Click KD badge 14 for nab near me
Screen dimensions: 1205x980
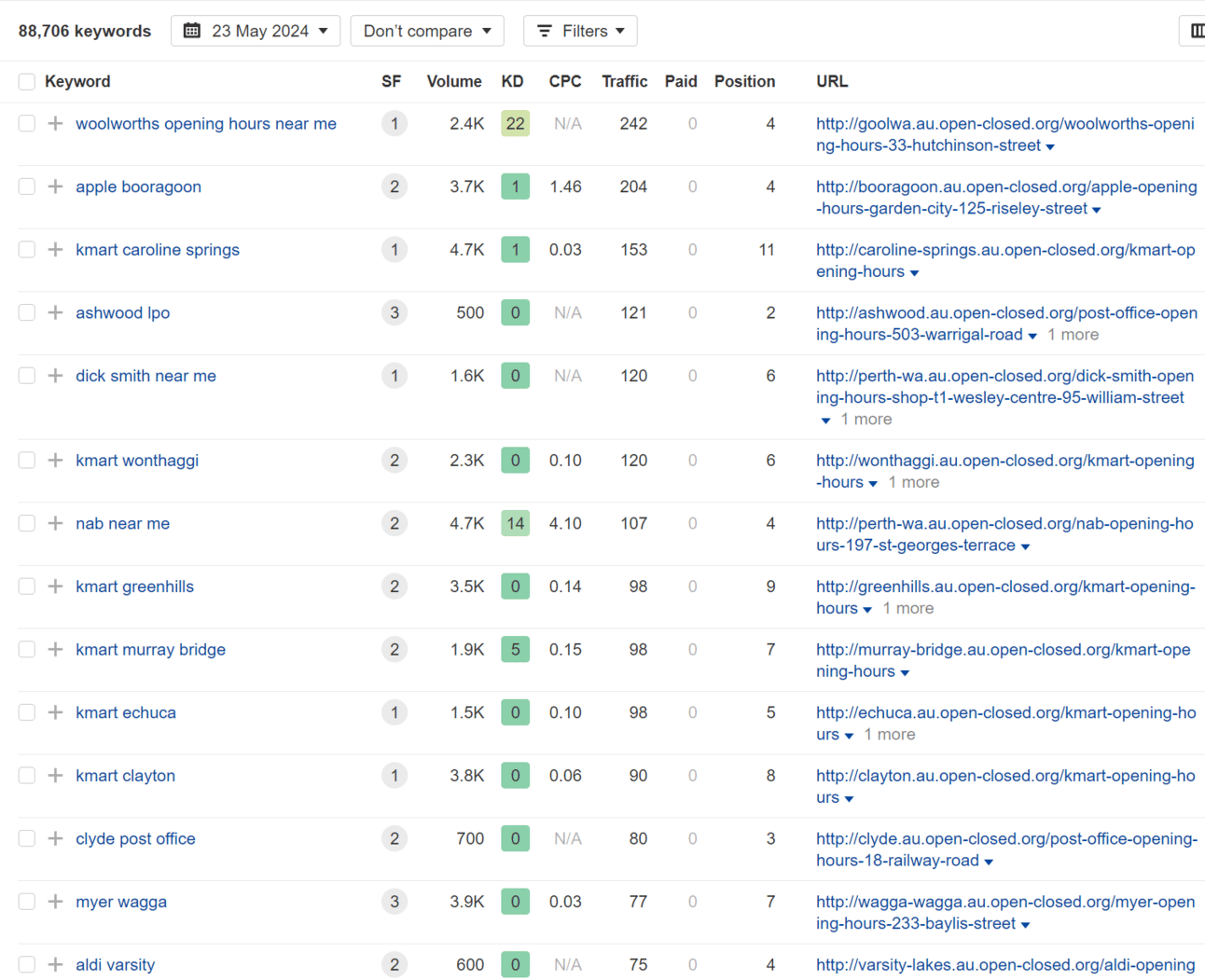click(x=515, y=523)
